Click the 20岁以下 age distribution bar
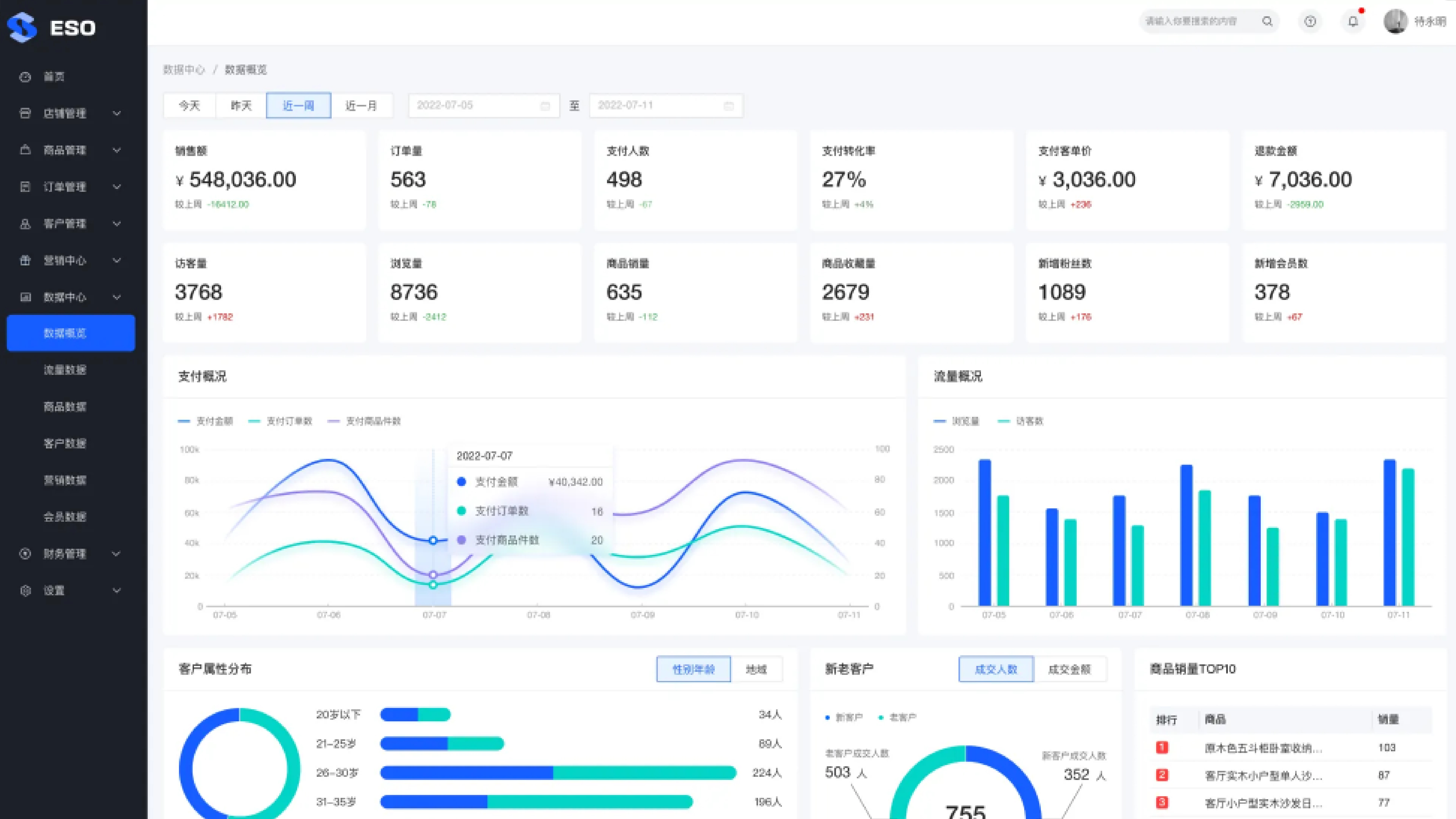The width and height of the screenshot is (1456, 819). [x=415, y=714]
